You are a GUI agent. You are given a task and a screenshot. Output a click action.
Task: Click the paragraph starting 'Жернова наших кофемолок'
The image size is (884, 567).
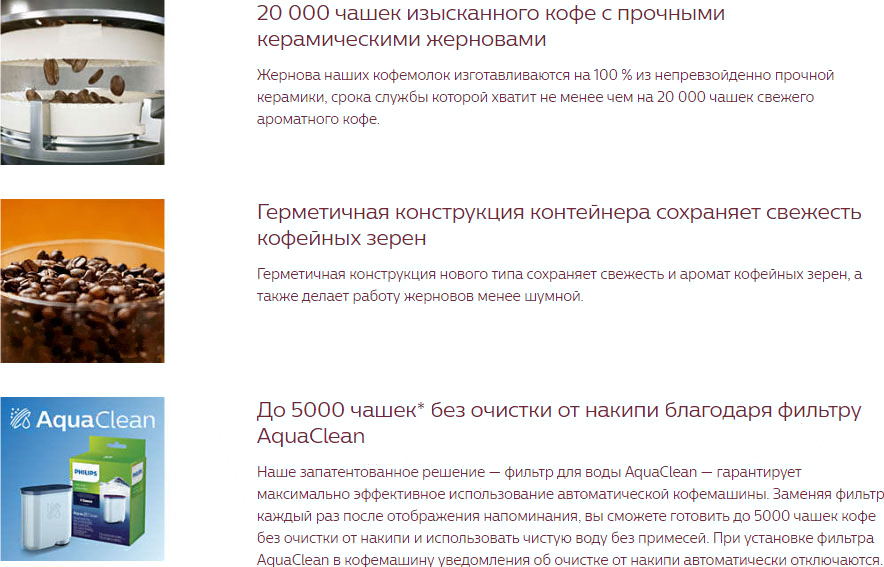[x=545, y=97]
